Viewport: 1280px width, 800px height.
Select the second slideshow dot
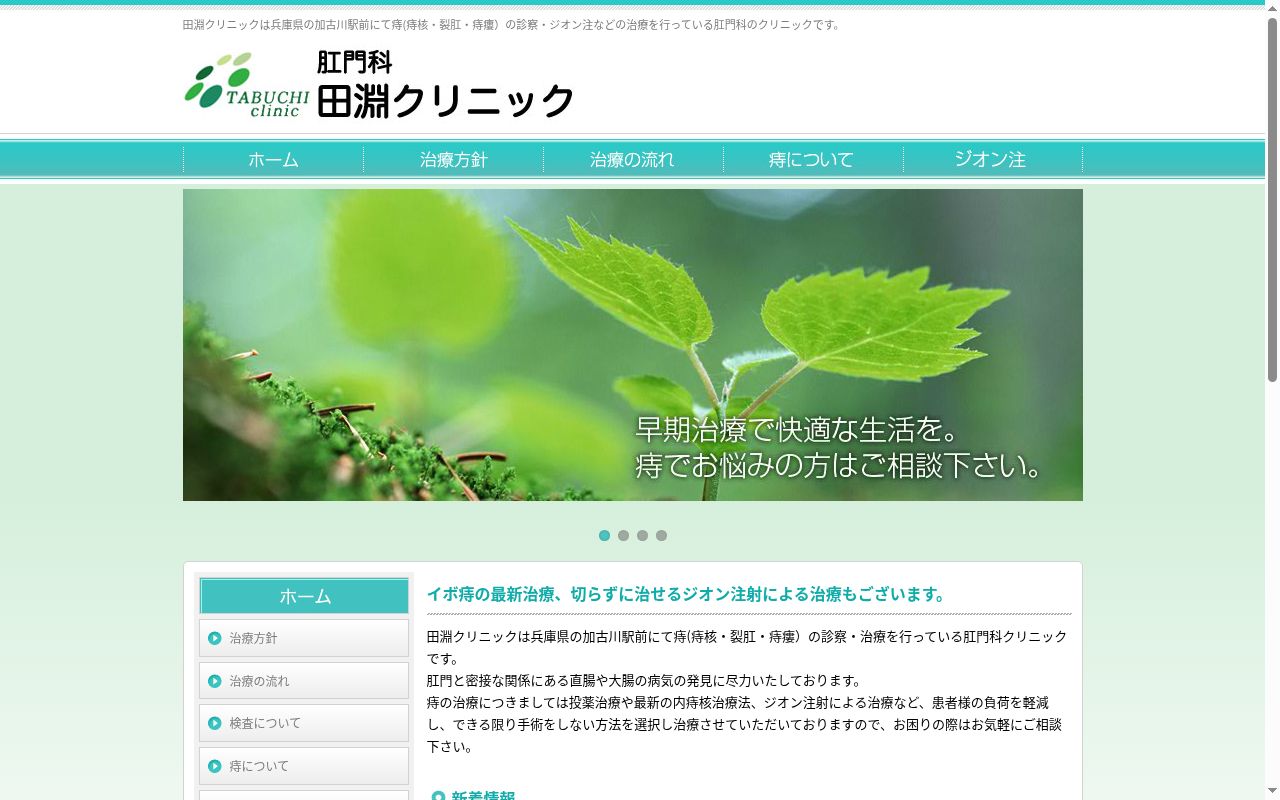coord(623,535)
